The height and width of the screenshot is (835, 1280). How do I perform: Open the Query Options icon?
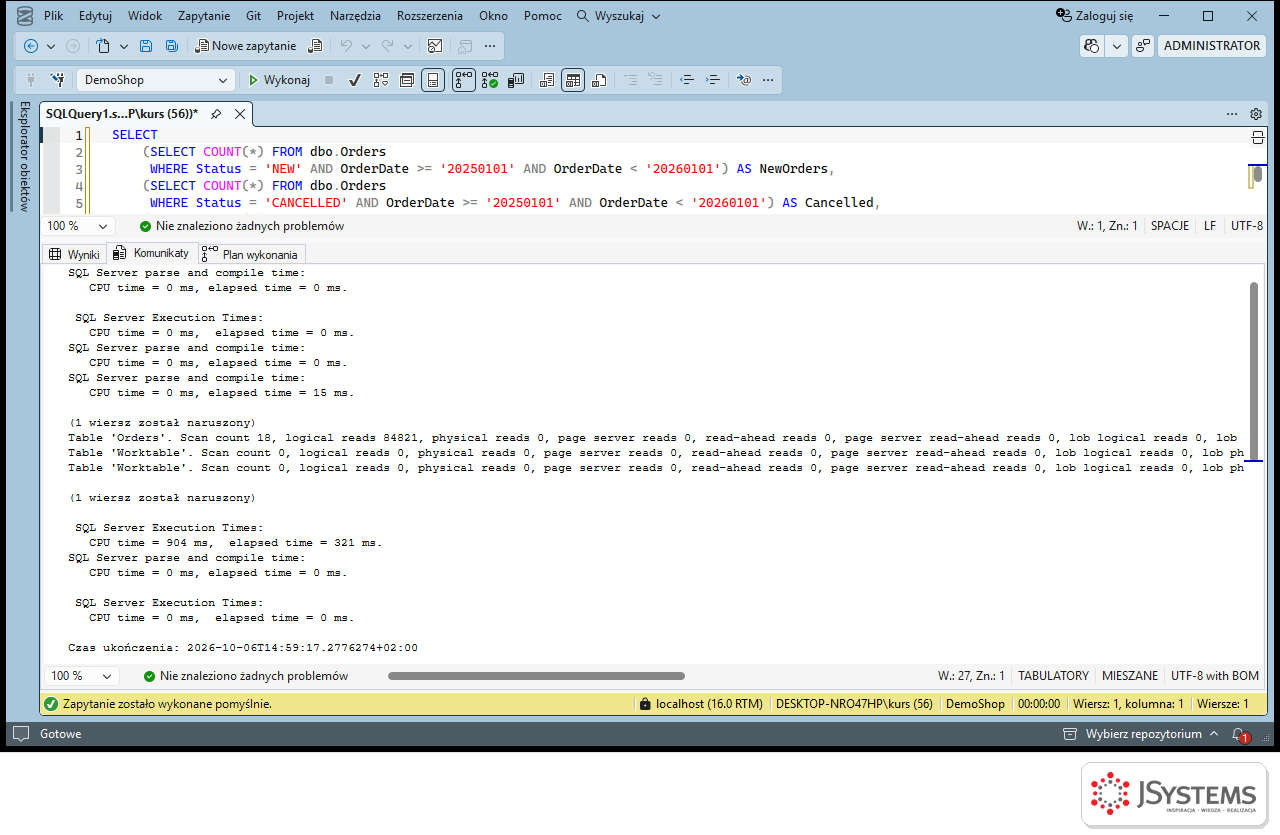click(407, 80)
